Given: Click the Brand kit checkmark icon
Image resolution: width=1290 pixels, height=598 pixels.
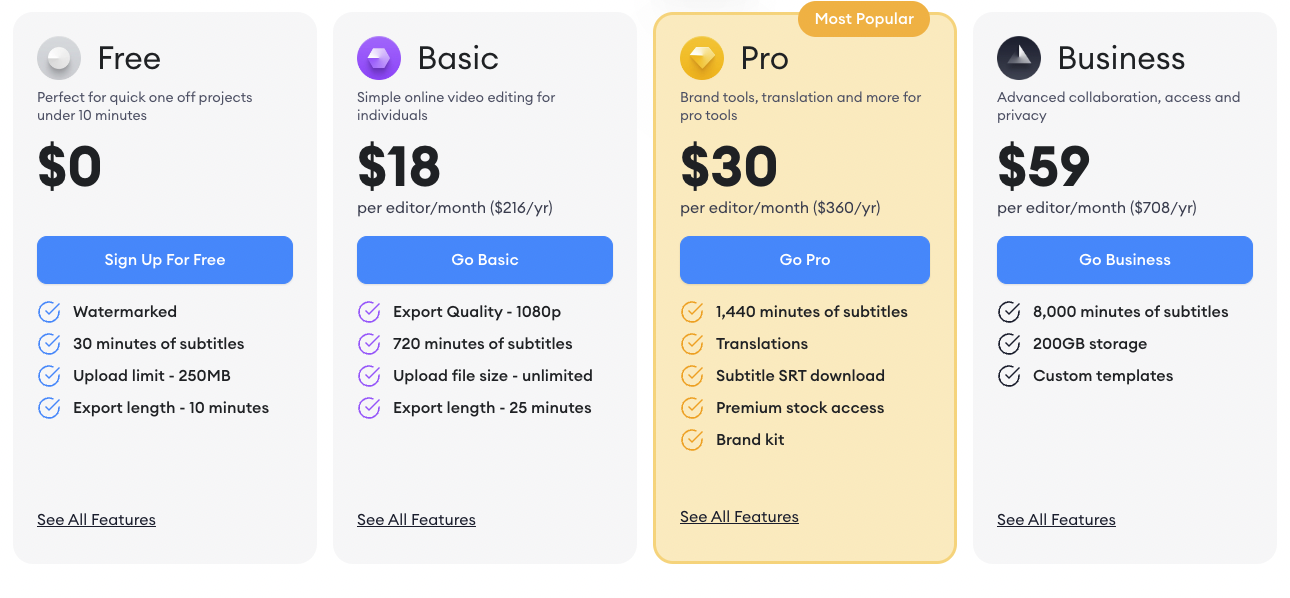Looking at the screenshot, I should pyautogui.click(x=692, y=440).
